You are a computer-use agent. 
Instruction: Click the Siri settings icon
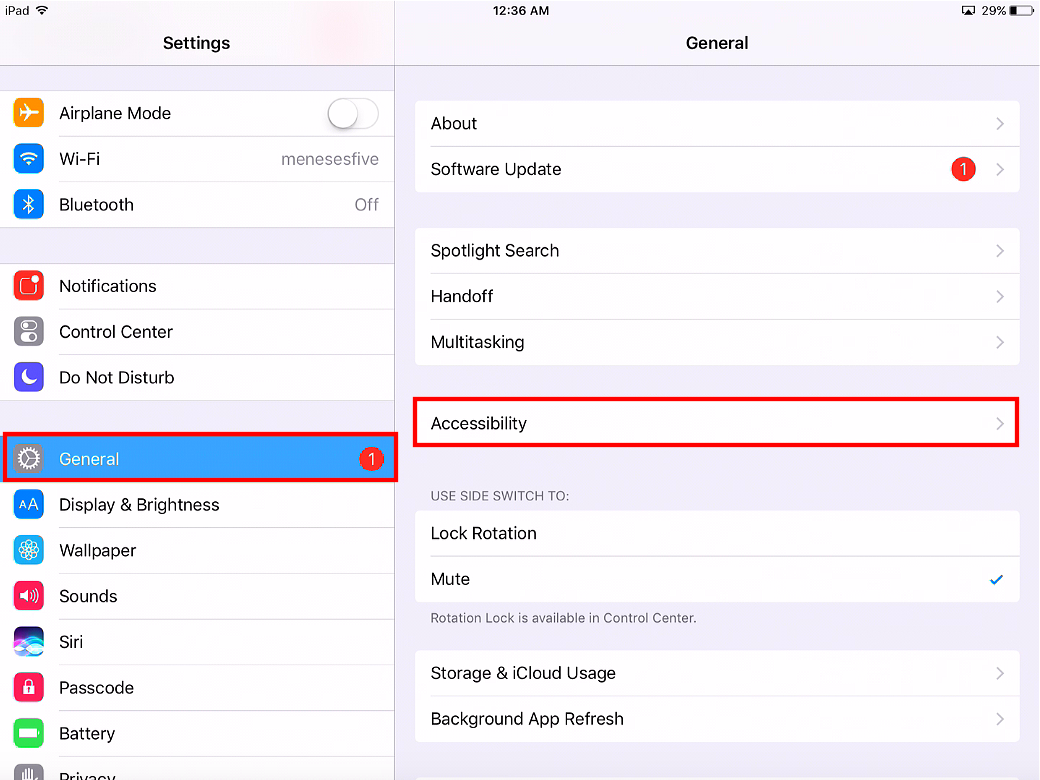click(28, 642)
